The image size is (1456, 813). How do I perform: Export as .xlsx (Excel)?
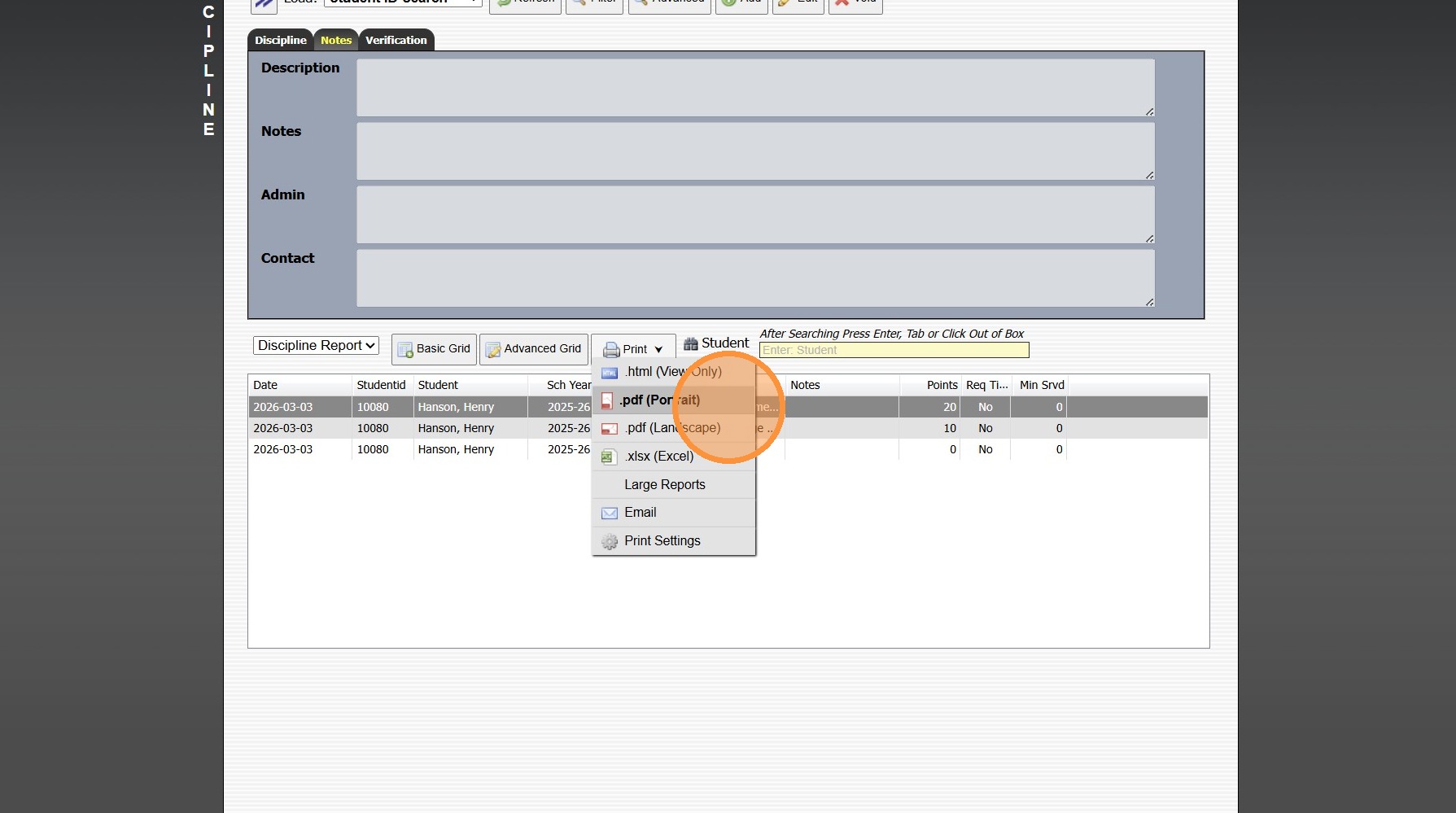(x=674, y=457)
